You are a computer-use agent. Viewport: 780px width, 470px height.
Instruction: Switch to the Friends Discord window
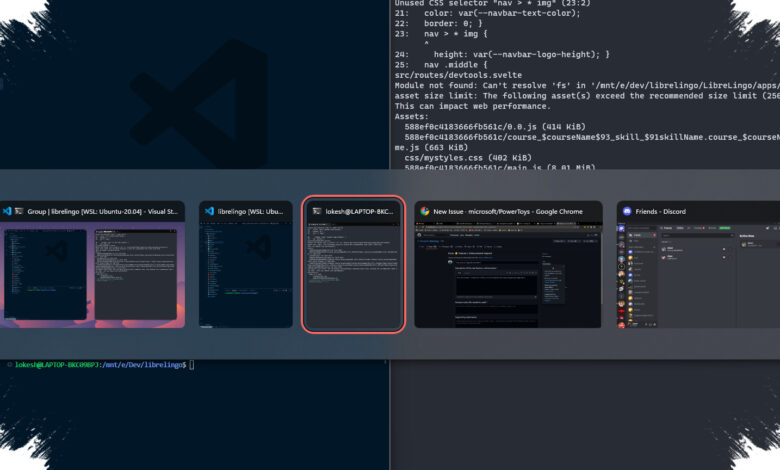tap(698, 264)
